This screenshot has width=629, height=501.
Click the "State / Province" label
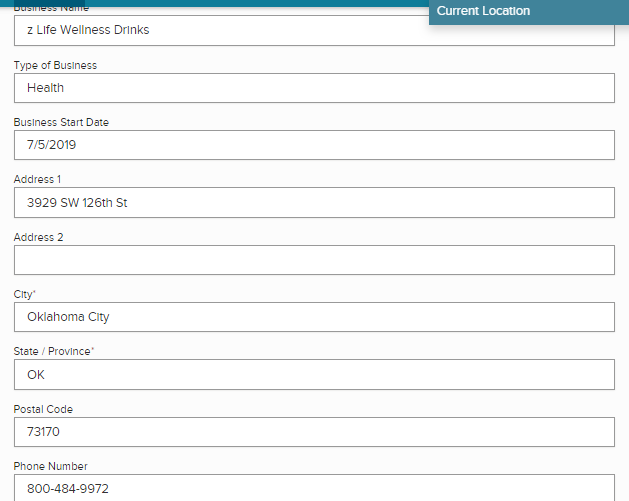point(51,352)
